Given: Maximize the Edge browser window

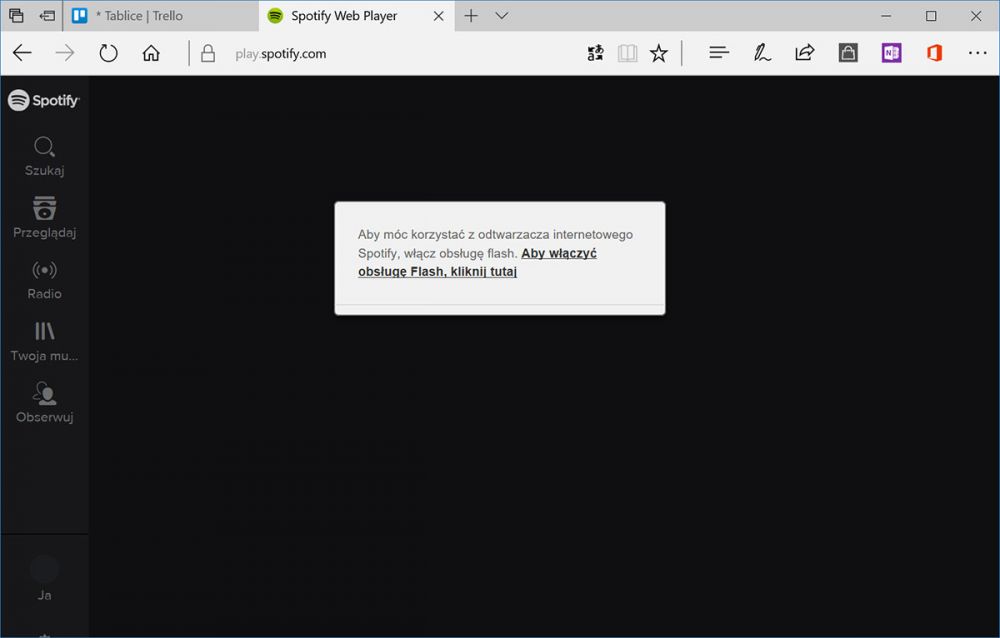Looking at the screenshot, I should pyautogui.click(x=931, y=16).
